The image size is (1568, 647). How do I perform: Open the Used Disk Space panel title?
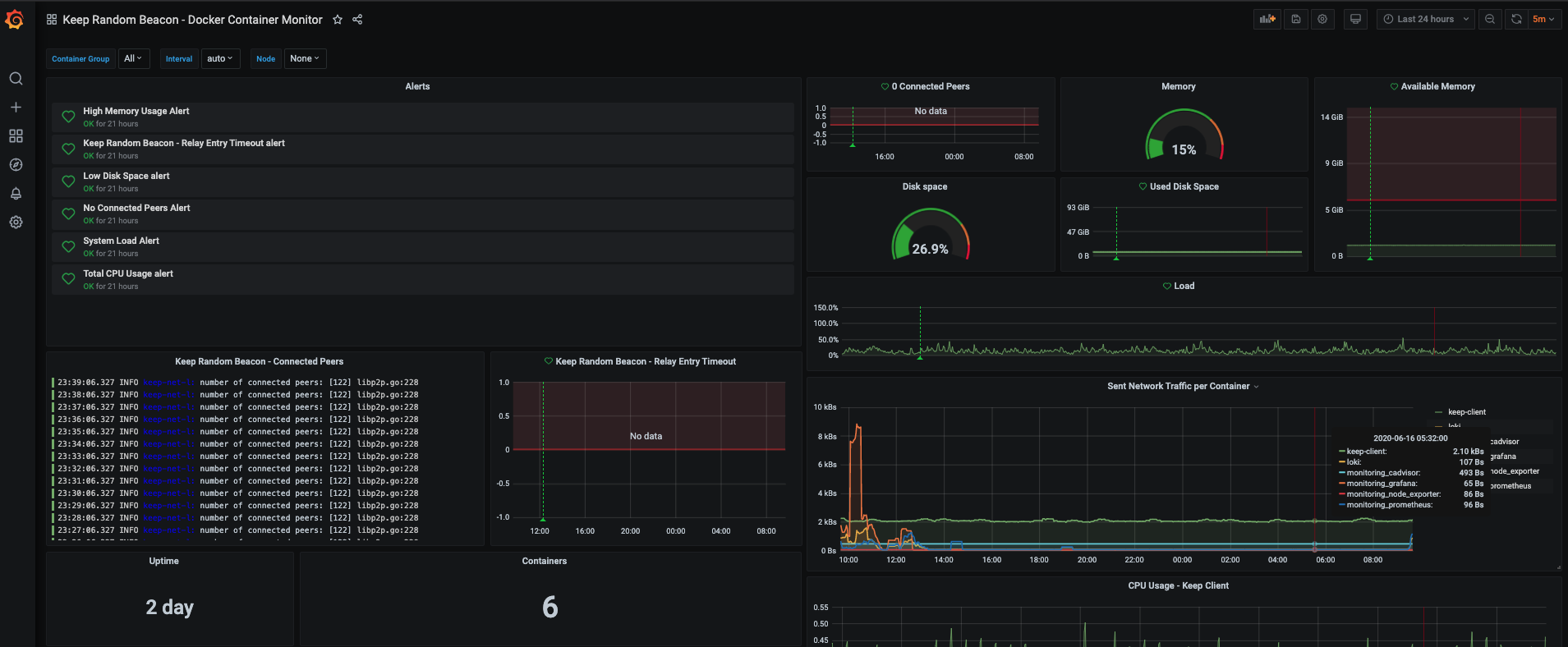[x=1184, y=186]
